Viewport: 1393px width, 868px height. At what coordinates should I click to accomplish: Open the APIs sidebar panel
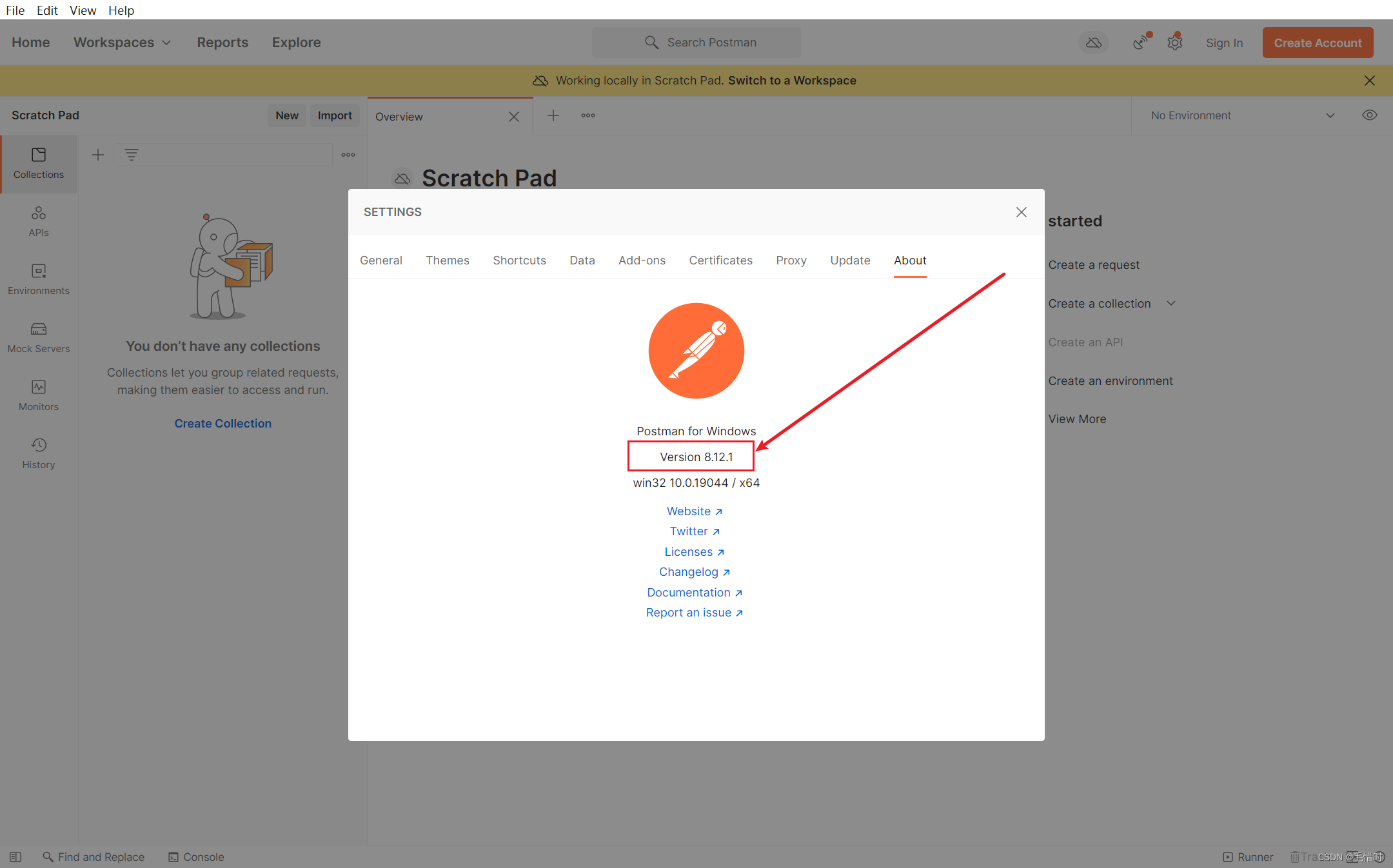tap(39, 222)
